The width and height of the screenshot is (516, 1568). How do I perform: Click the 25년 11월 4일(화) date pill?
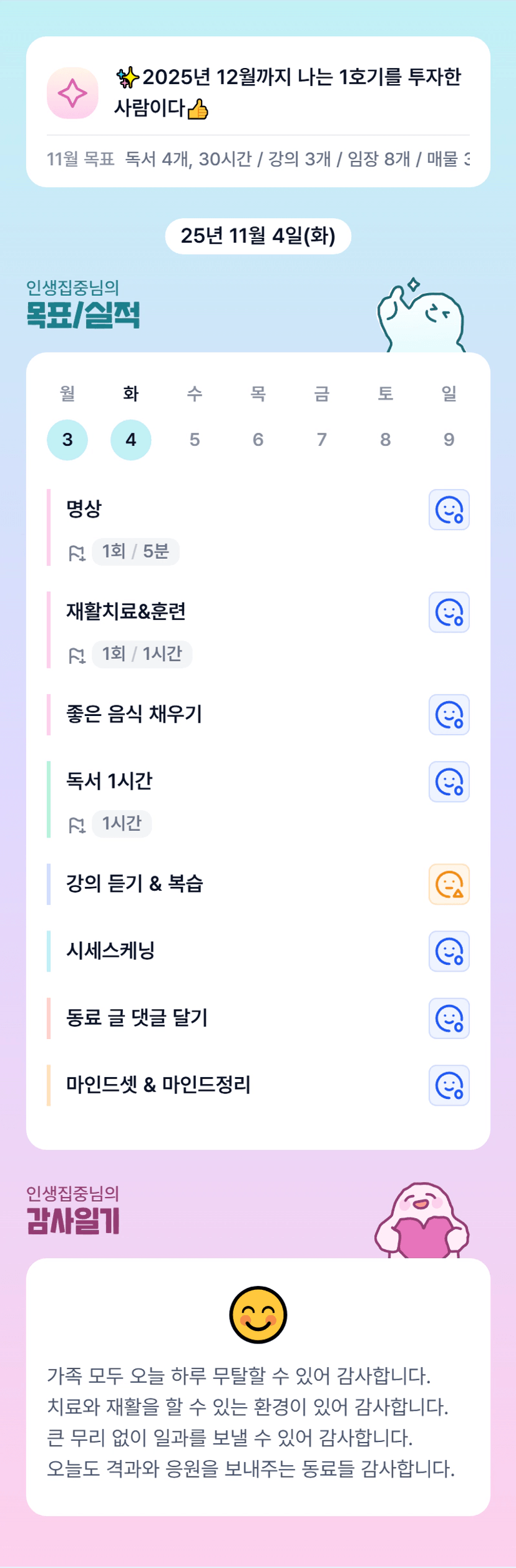(258, 236)
